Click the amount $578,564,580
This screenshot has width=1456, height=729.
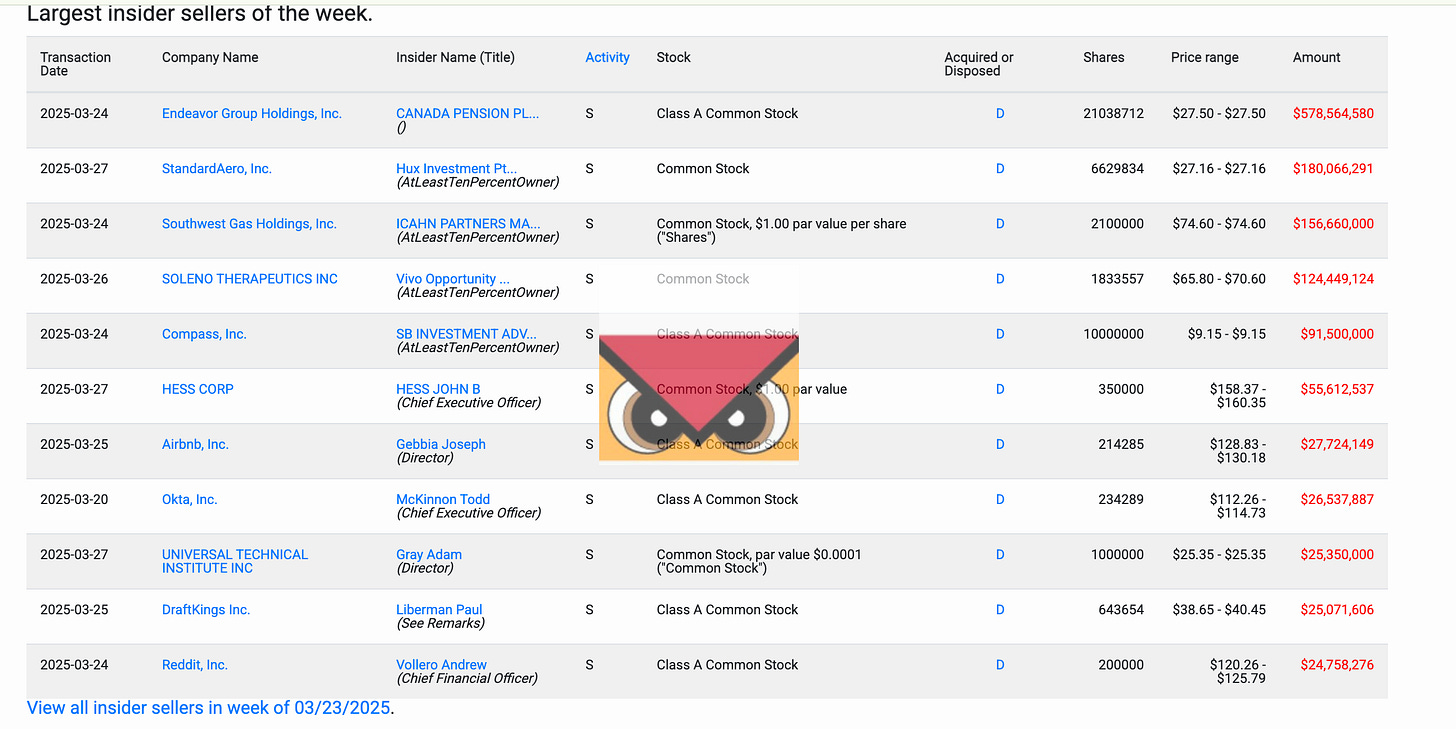pos(1333,114)
